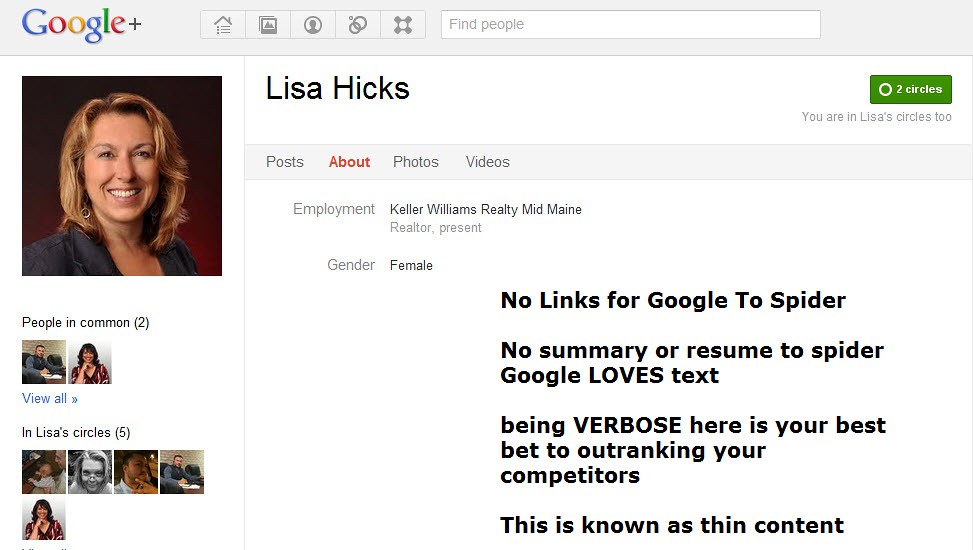
Task: Open fourth thumbnail in Lisa's circles top row
Action: [182, 472]
